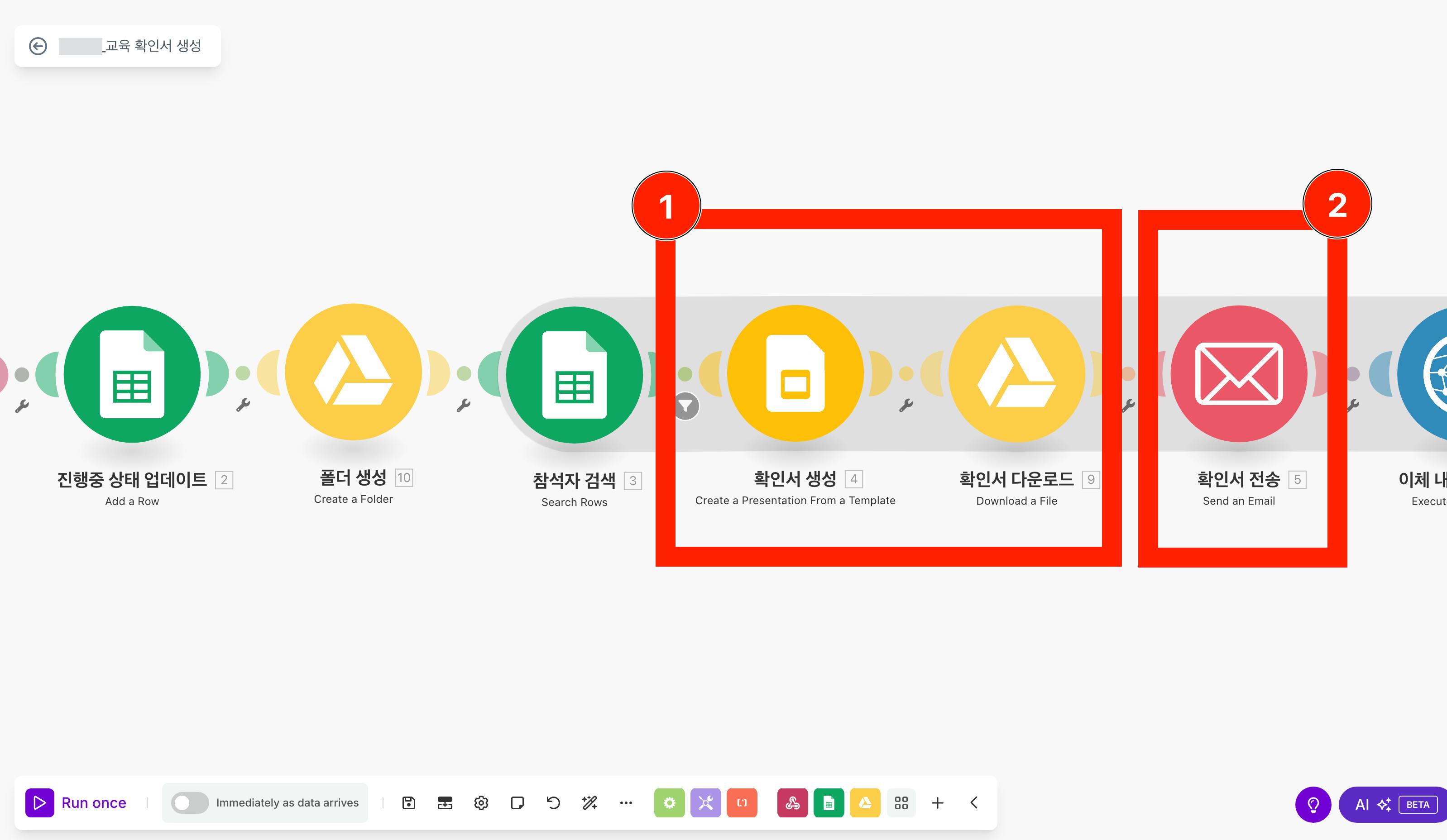This screenshot has width=1447, height=840.
Task: Run the scenario with Run once
Action: point(76,803)
